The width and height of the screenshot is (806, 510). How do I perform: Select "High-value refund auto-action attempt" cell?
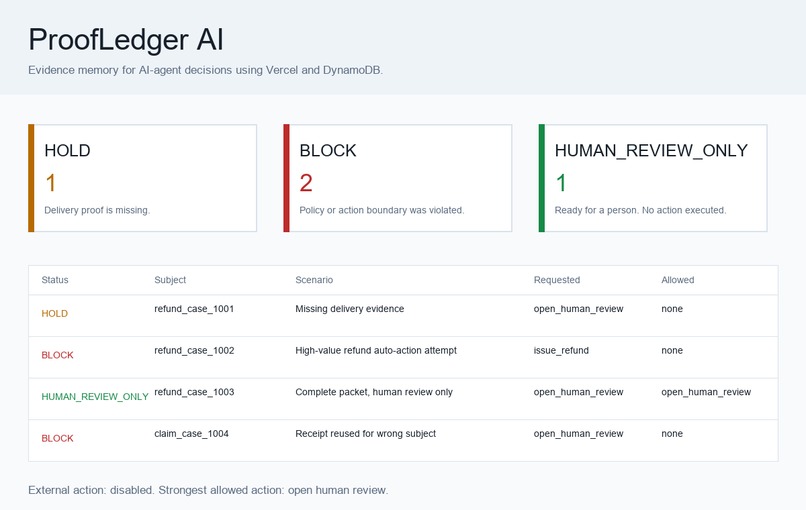[376, 350]
